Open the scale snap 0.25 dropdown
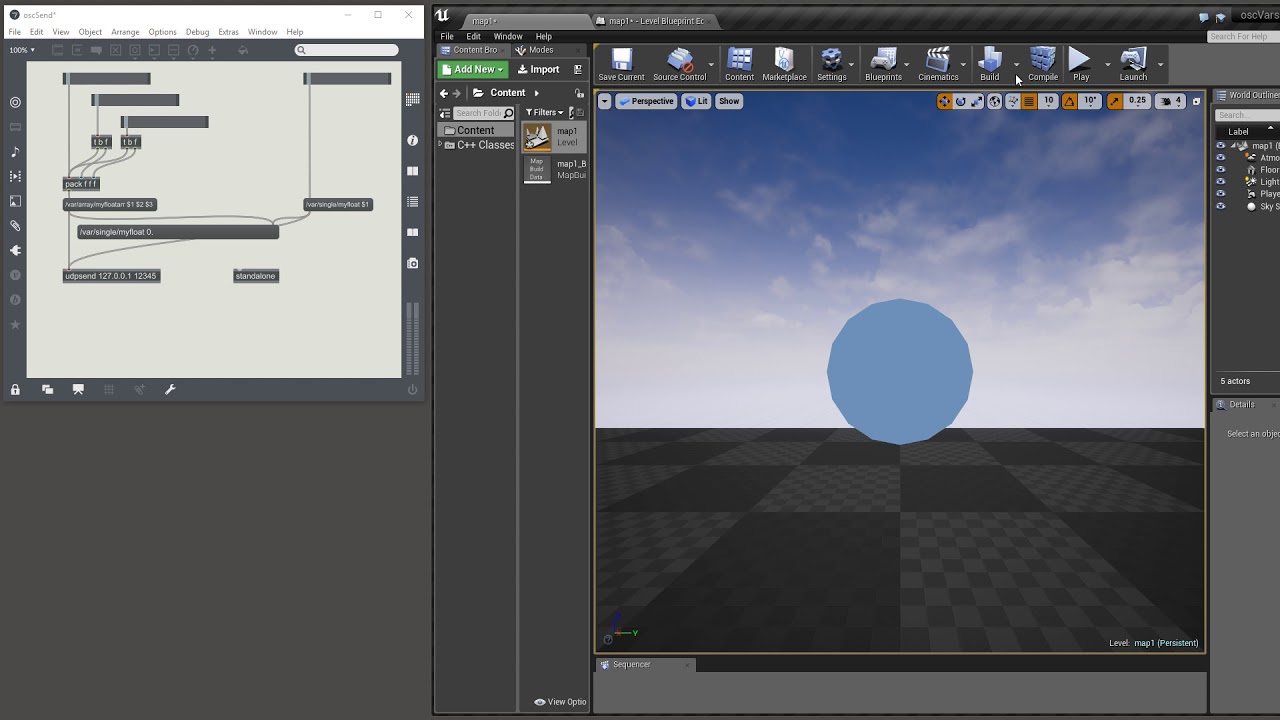 pyautogui.click(x=1137, y=101)
